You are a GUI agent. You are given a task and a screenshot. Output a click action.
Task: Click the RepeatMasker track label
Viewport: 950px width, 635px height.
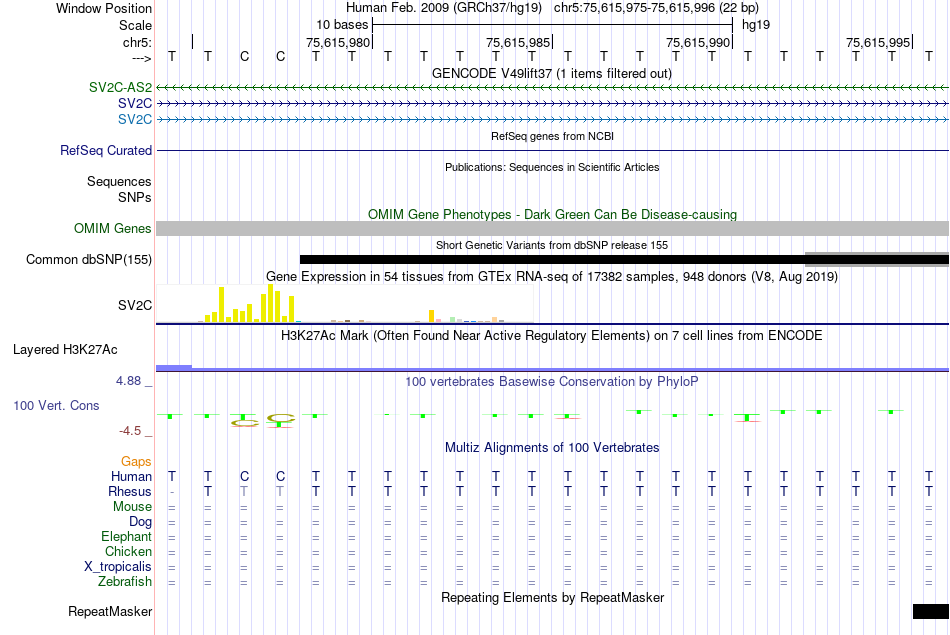(110, 611)
